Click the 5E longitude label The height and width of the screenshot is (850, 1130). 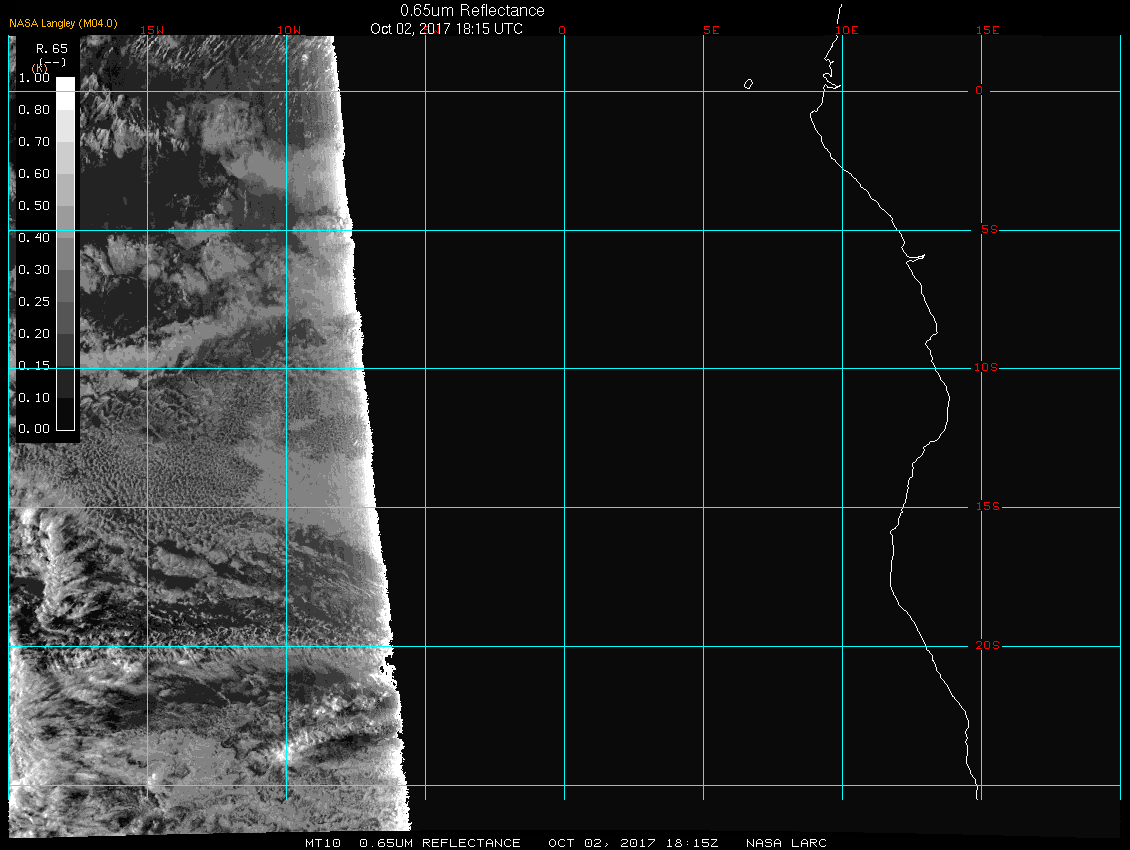pos(711,30)
